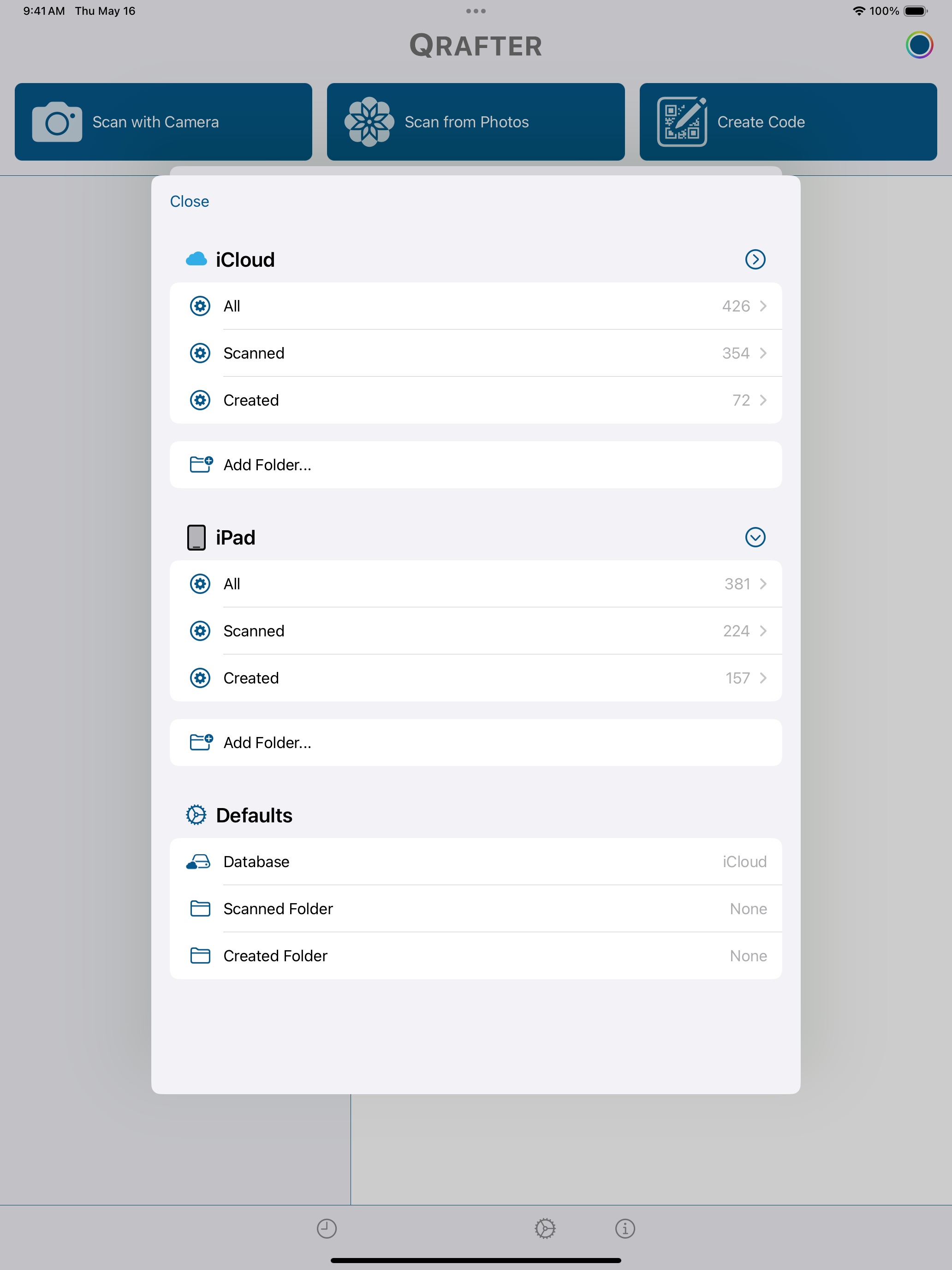The height and width of the screenshot is (1270, 952).
Task: Open iPad Scanned with 224 items
Action: click(x=476, y=631)
